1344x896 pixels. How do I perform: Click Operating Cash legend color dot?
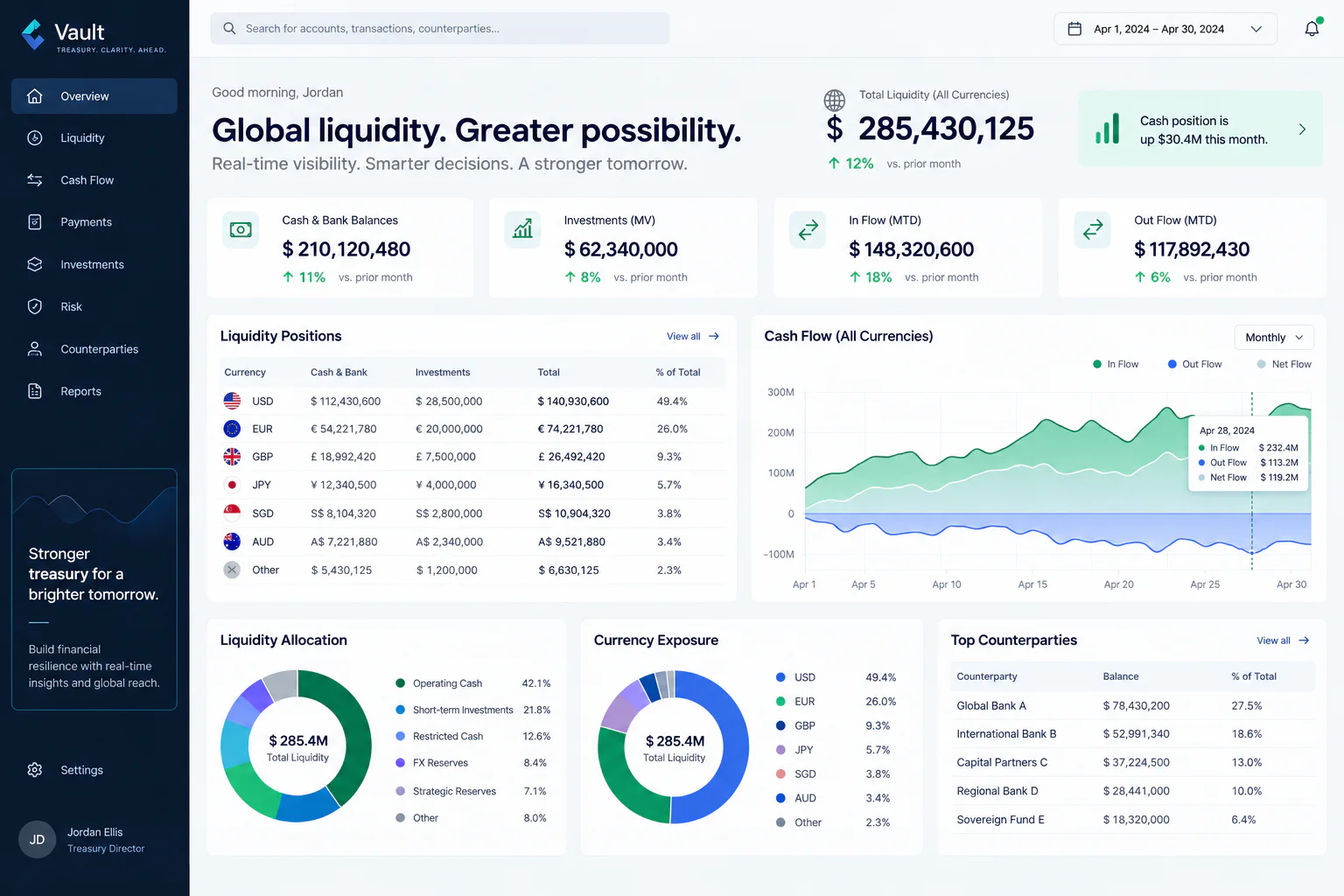400,683
